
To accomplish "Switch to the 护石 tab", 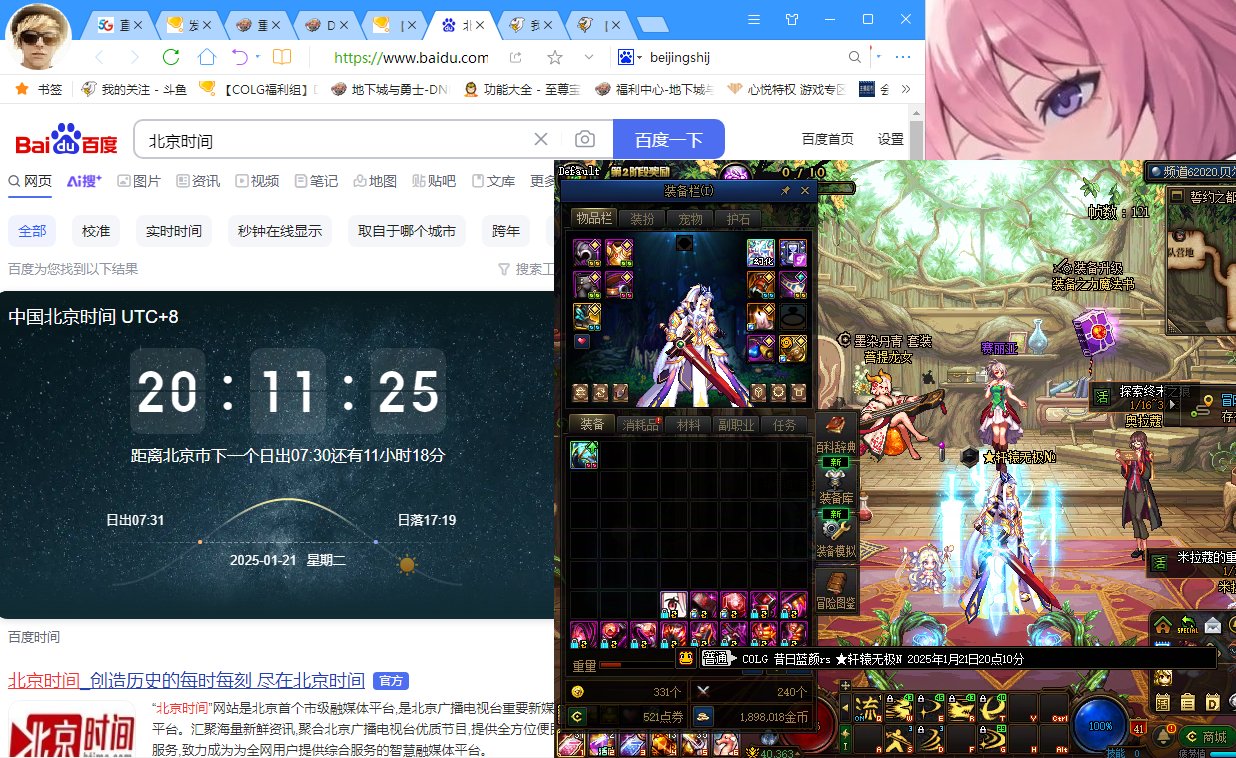I will pos(738,219).
